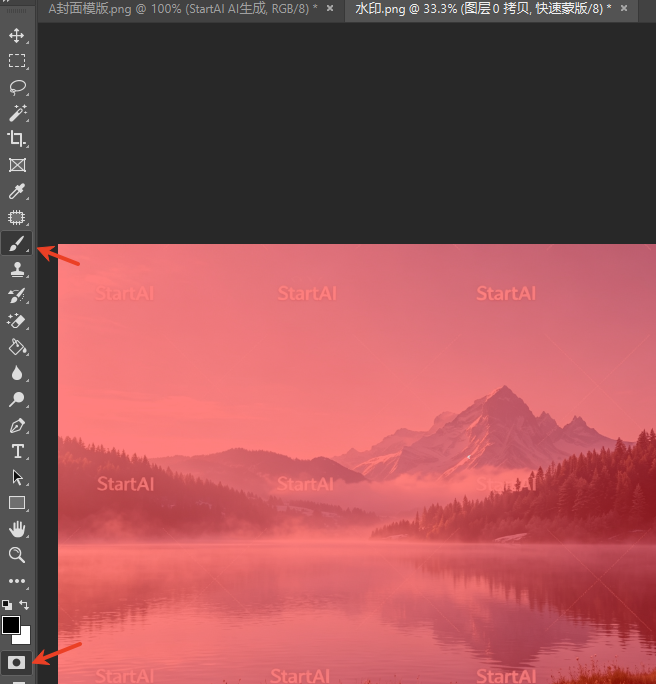Choose the Eyedropper tool
The width and height of the screenshot is (656, 684).
pos(17,192)
